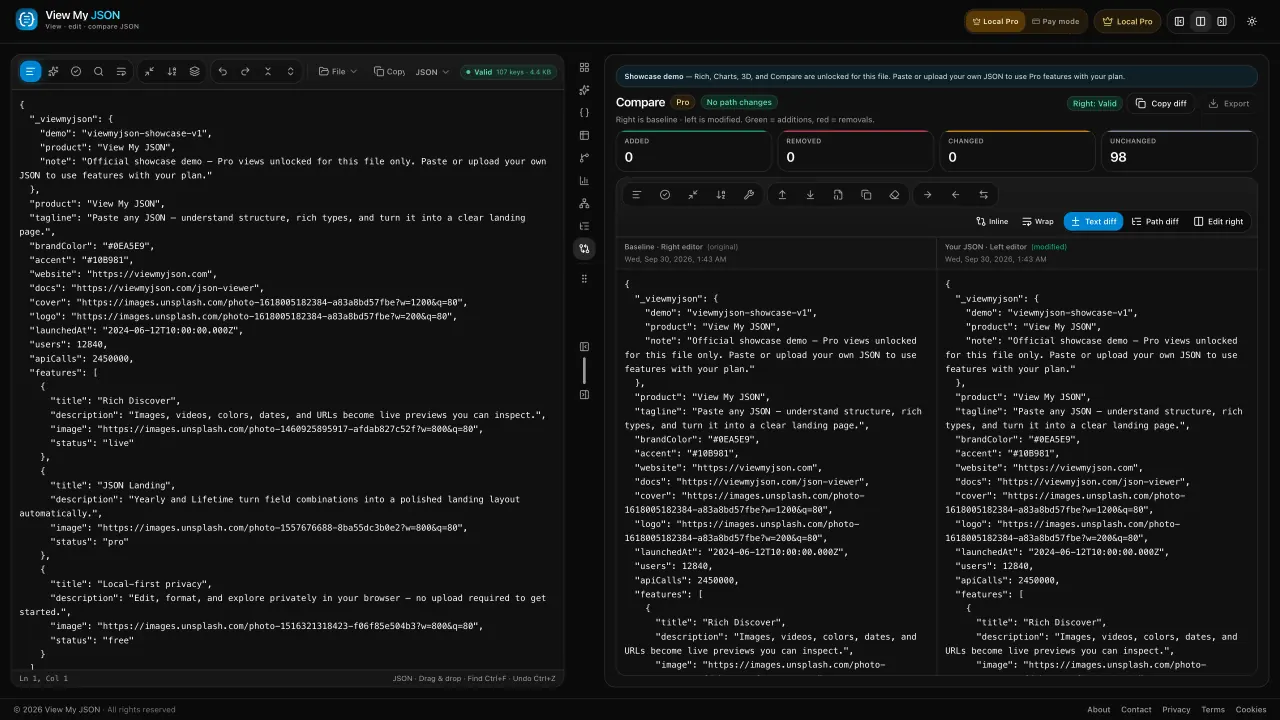Click the validate checkmark icon in left editor toolbar

(76, 72)
